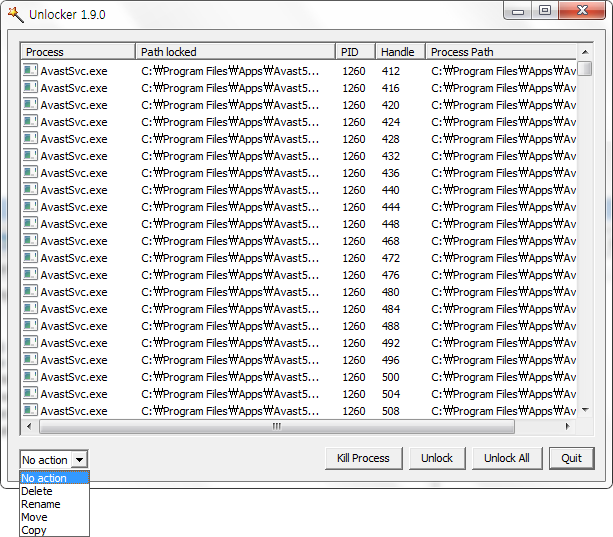Click the Kill Process button
This screenshot has width=613, height=537.
click(364, 458)
